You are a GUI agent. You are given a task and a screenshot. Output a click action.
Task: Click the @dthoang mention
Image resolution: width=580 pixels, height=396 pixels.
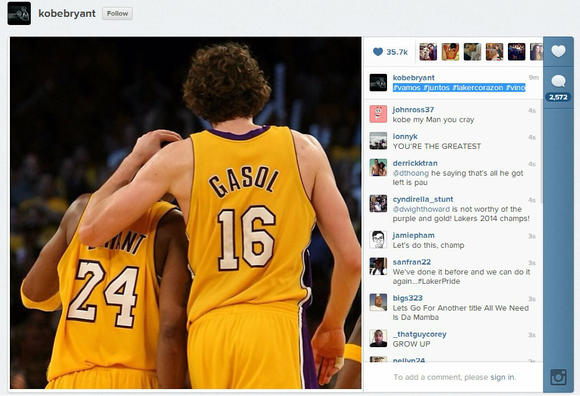tap(411, 173)
